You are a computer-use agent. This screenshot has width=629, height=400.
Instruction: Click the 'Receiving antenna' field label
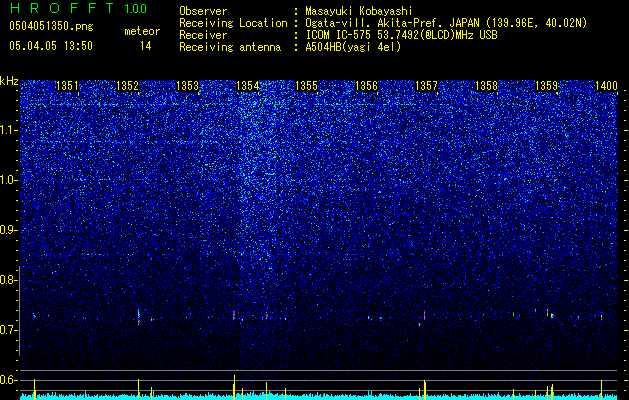[230, 47]
